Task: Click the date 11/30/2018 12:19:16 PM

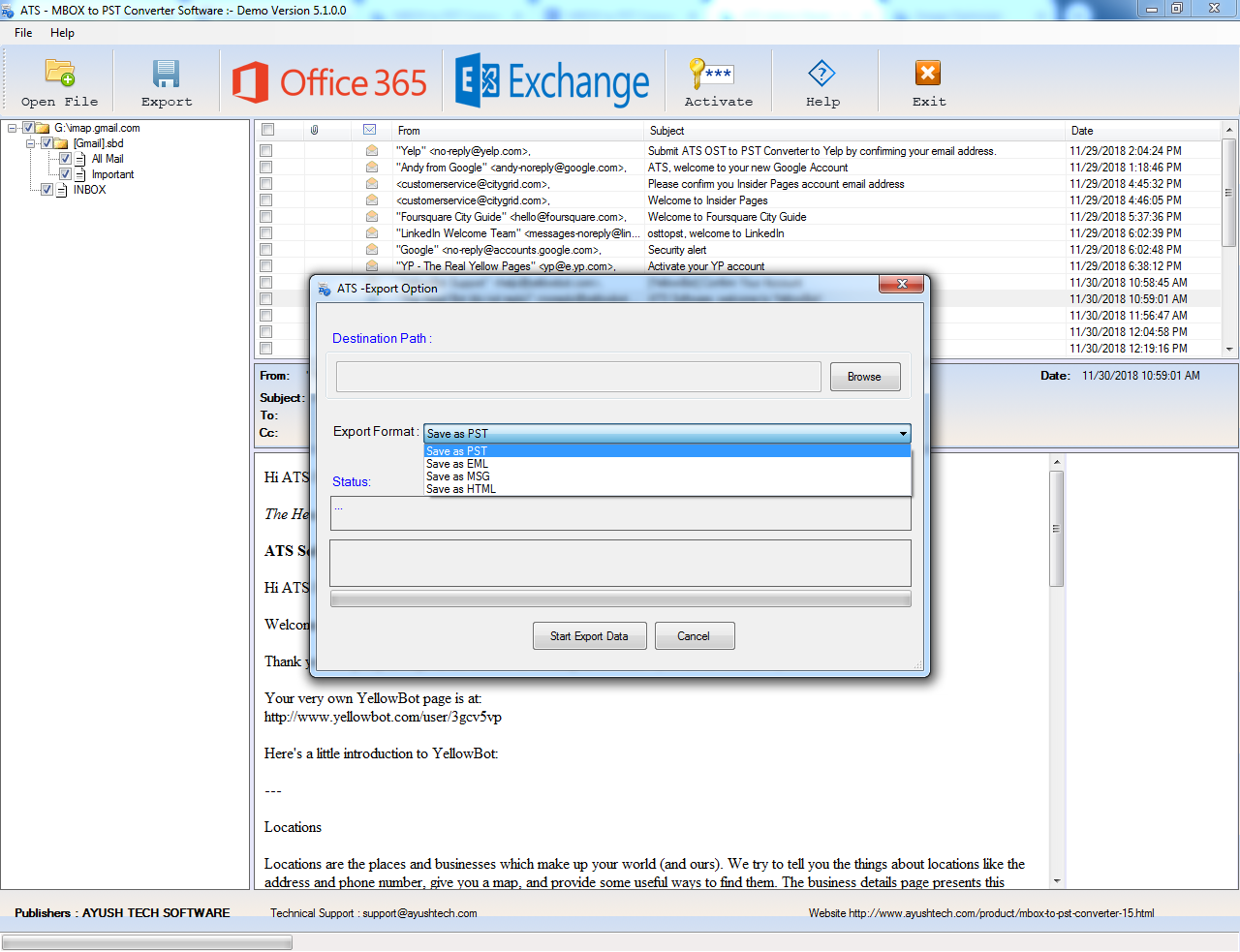Action: click(1129, 349)
